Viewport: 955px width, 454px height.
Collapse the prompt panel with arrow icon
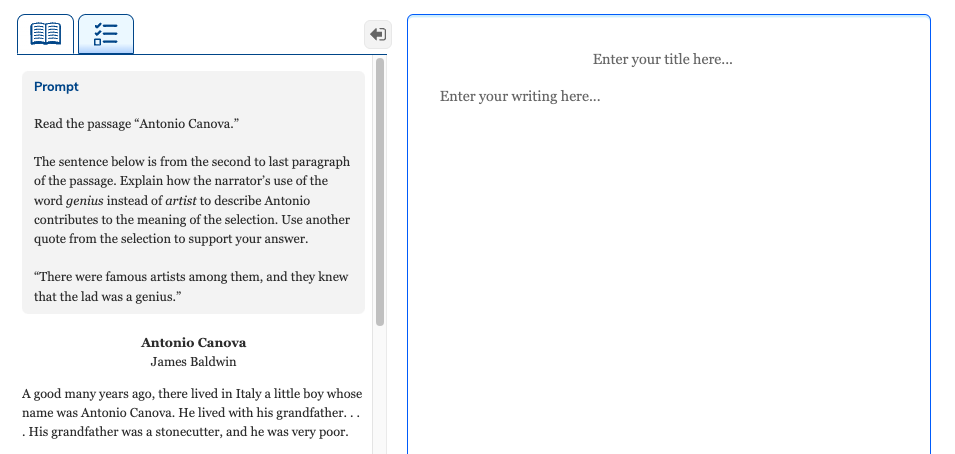pyautogui.click(x=377, y=34)
